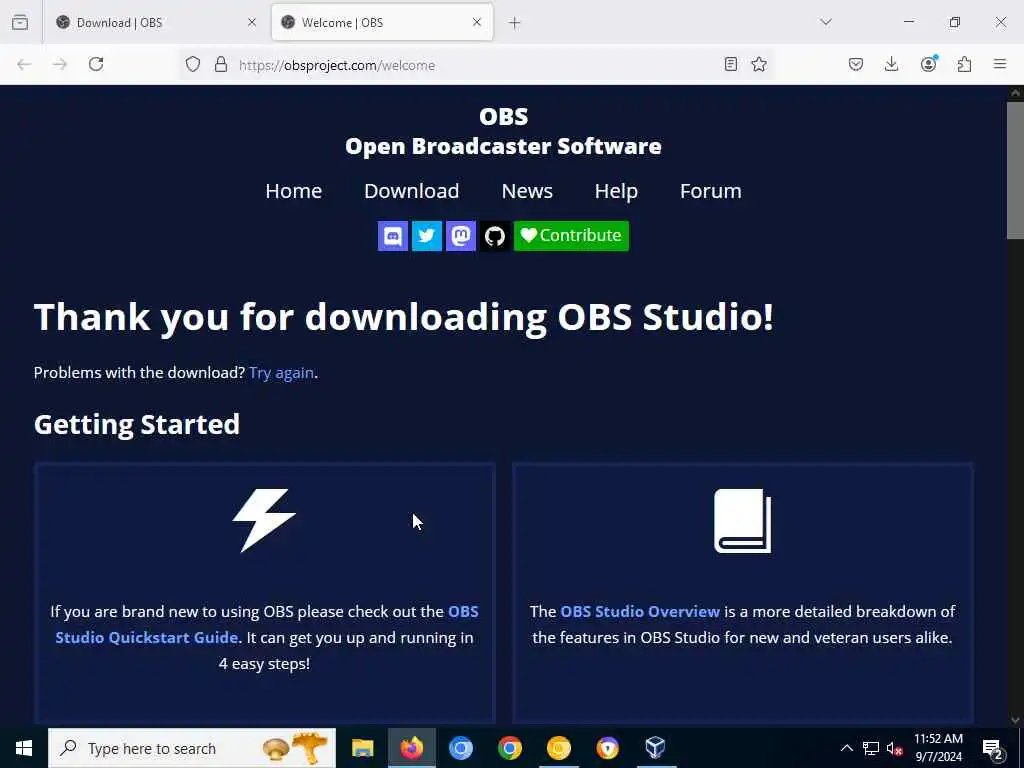Image resolution: width=1024 pixels, height=768 pixels.
Task: Bookmark this page with the star icon
Action: 759,64
